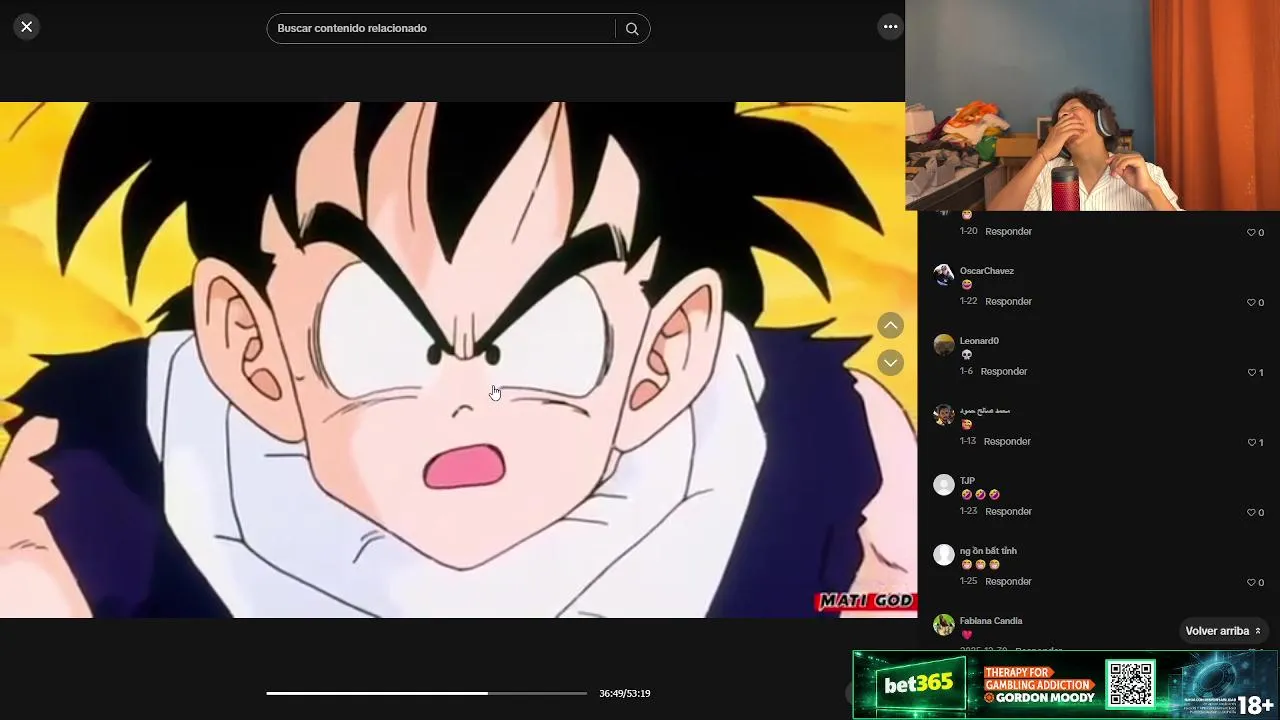
Task: Go to previous video with up chevron
Action: pos(890,325)
